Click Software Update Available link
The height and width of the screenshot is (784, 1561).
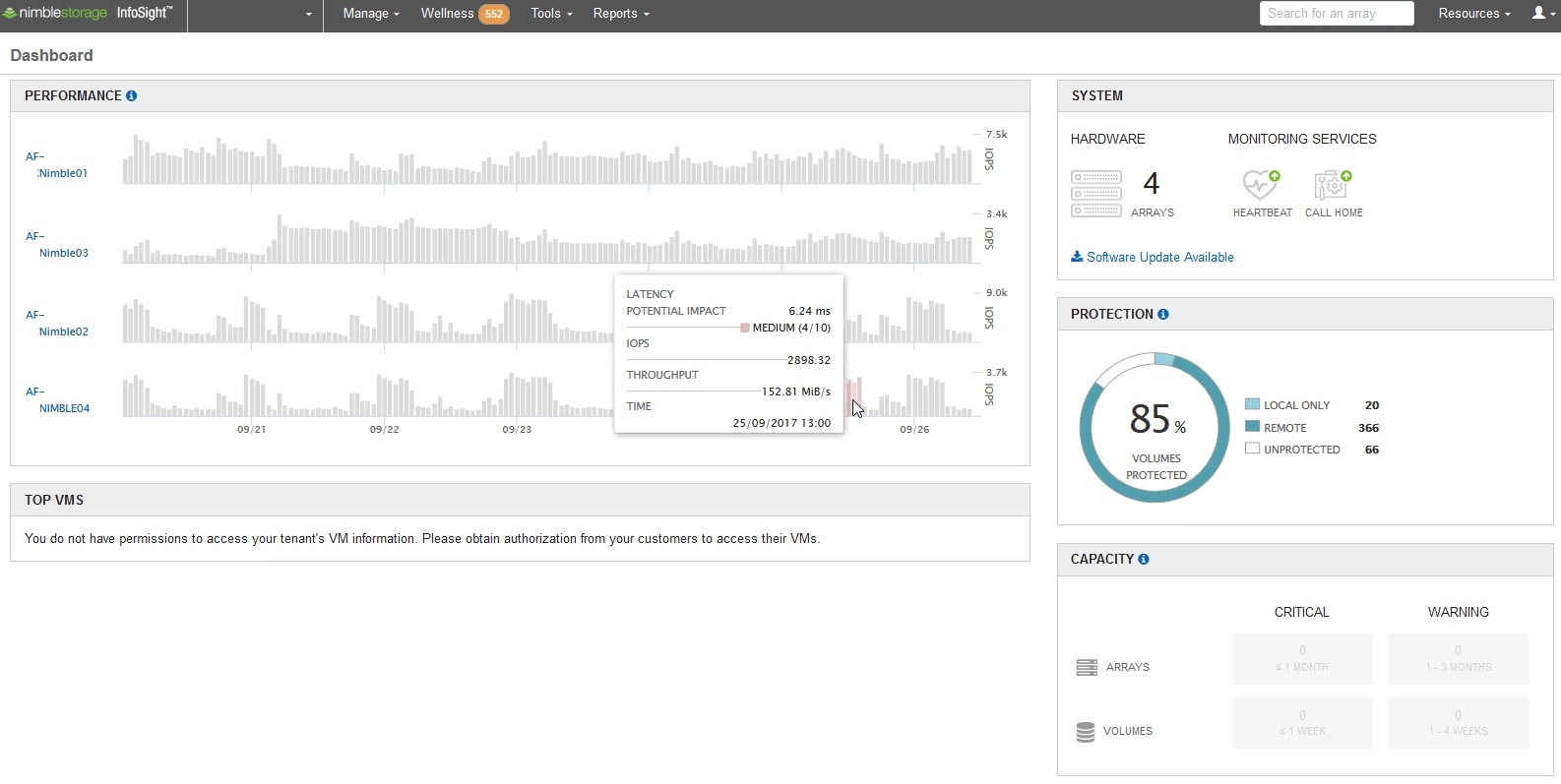pos(1160,258)
